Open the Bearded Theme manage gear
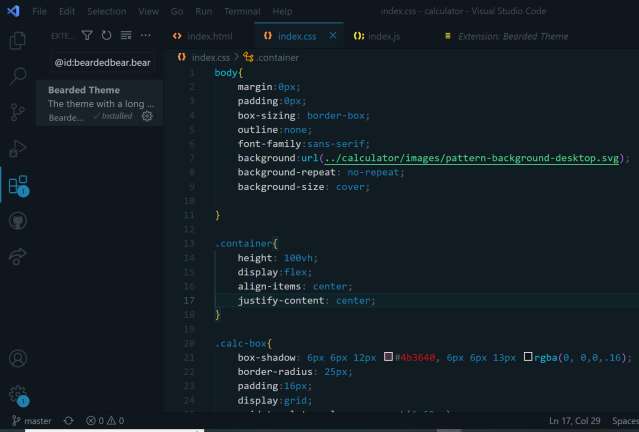 click(147, 116)
